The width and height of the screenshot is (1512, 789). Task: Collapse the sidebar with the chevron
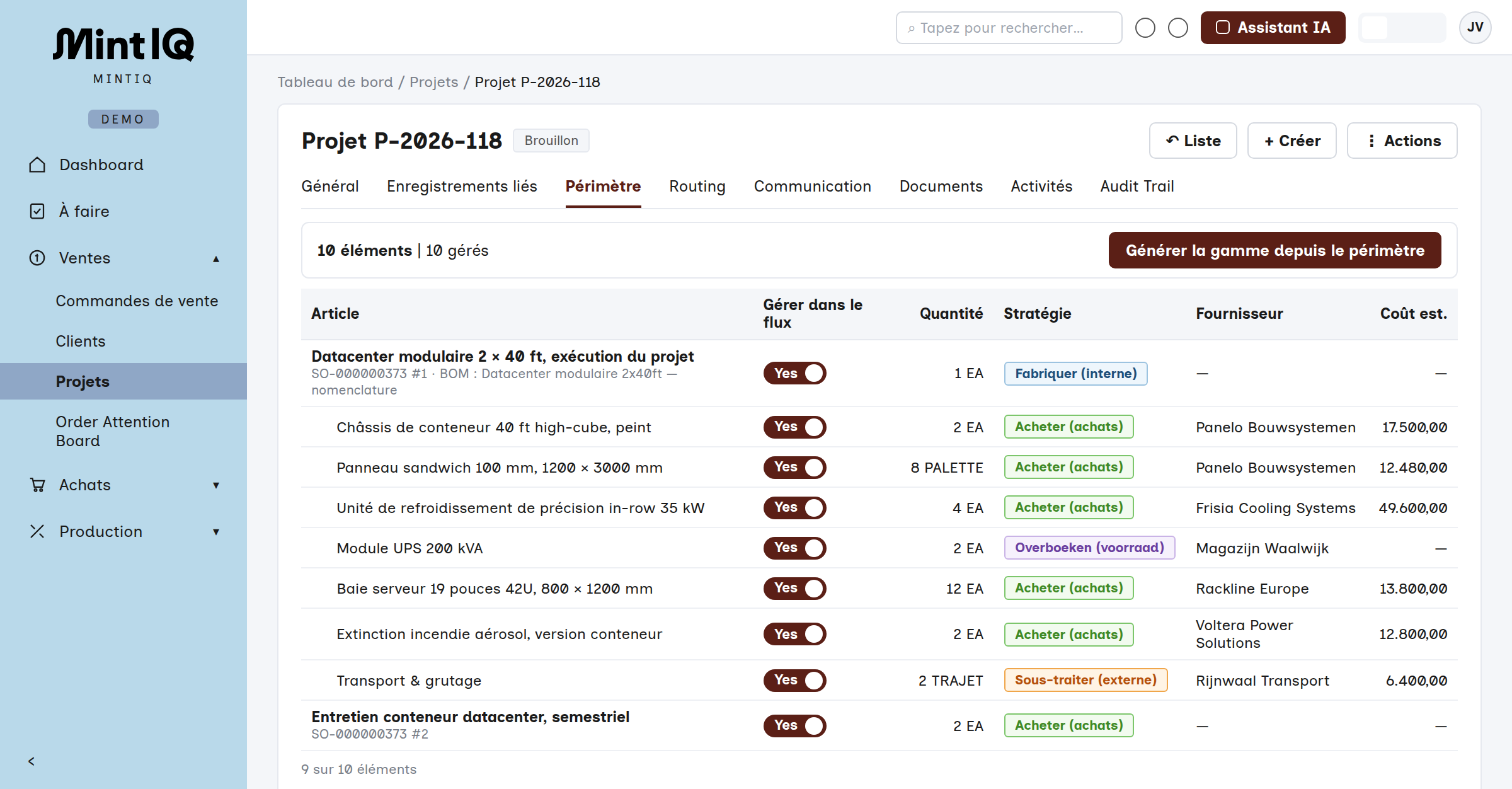click(31, 761)
